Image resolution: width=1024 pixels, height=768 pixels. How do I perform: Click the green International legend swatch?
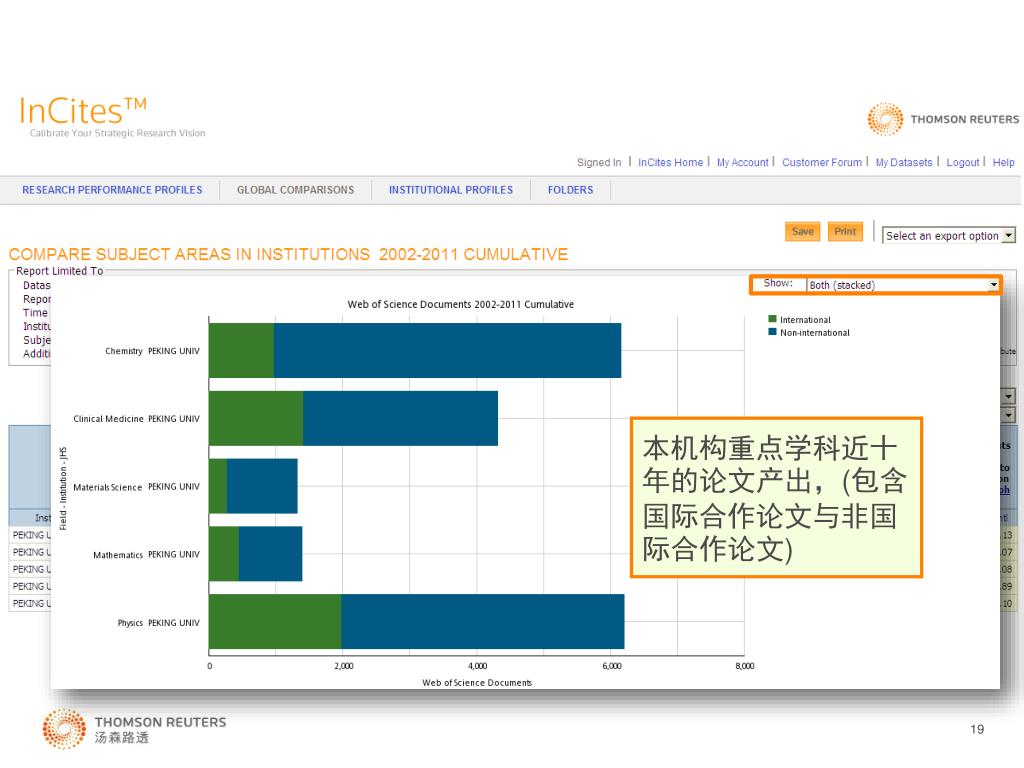[773, 319]
